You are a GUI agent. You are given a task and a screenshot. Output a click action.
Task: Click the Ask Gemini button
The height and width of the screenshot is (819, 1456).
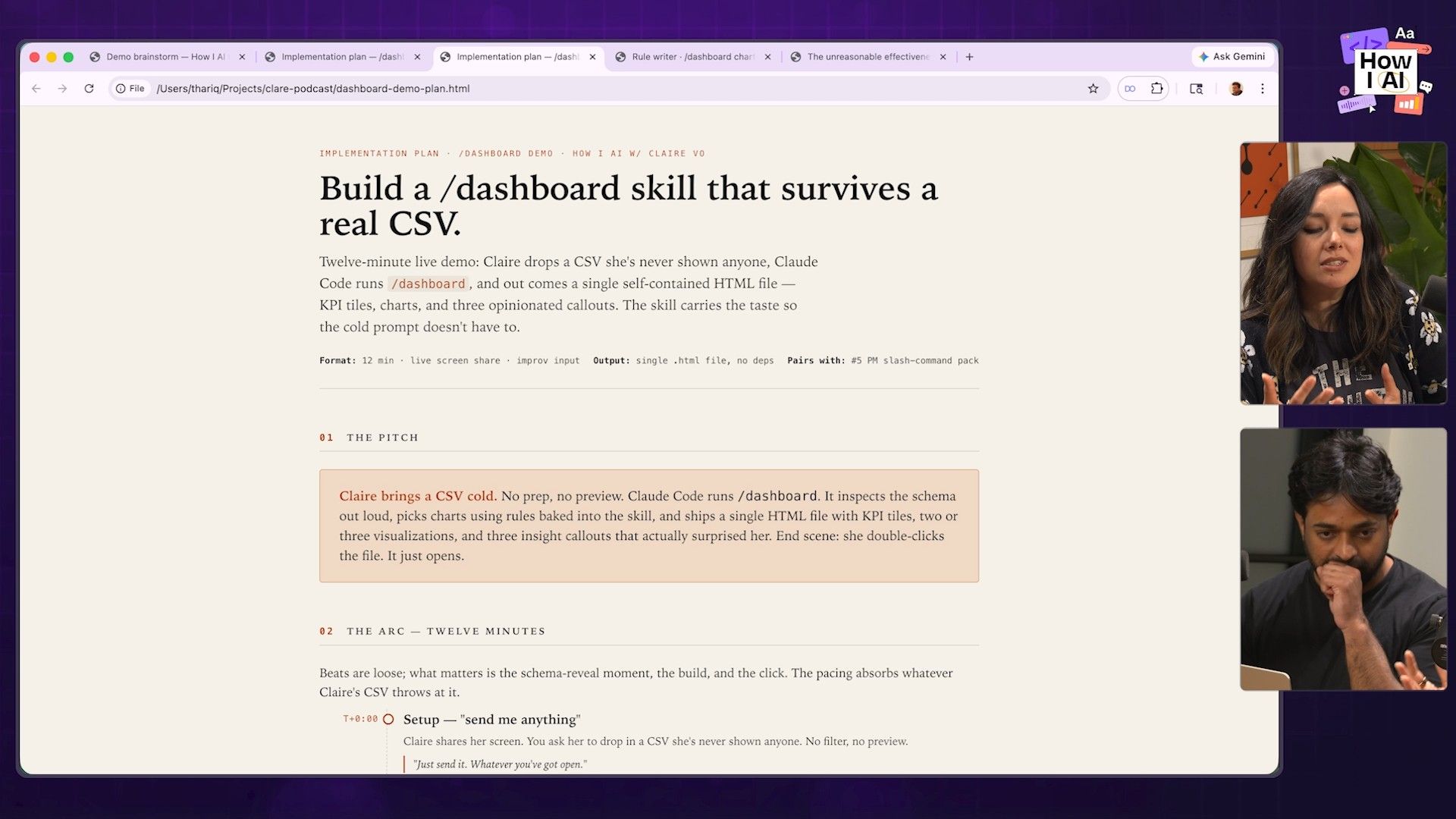1232,57
